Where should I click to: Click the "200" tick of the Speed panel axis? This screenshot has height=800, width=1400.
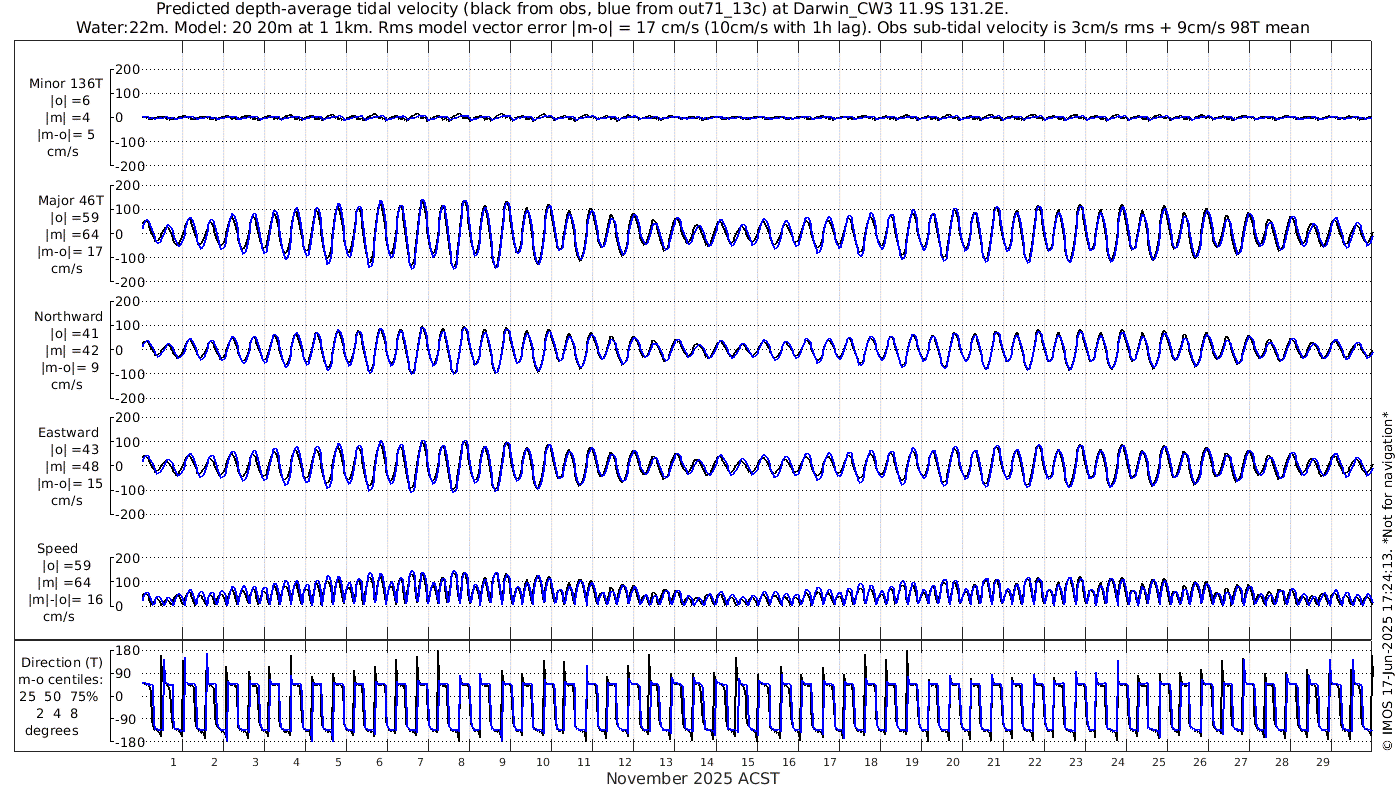pos(127,558)
